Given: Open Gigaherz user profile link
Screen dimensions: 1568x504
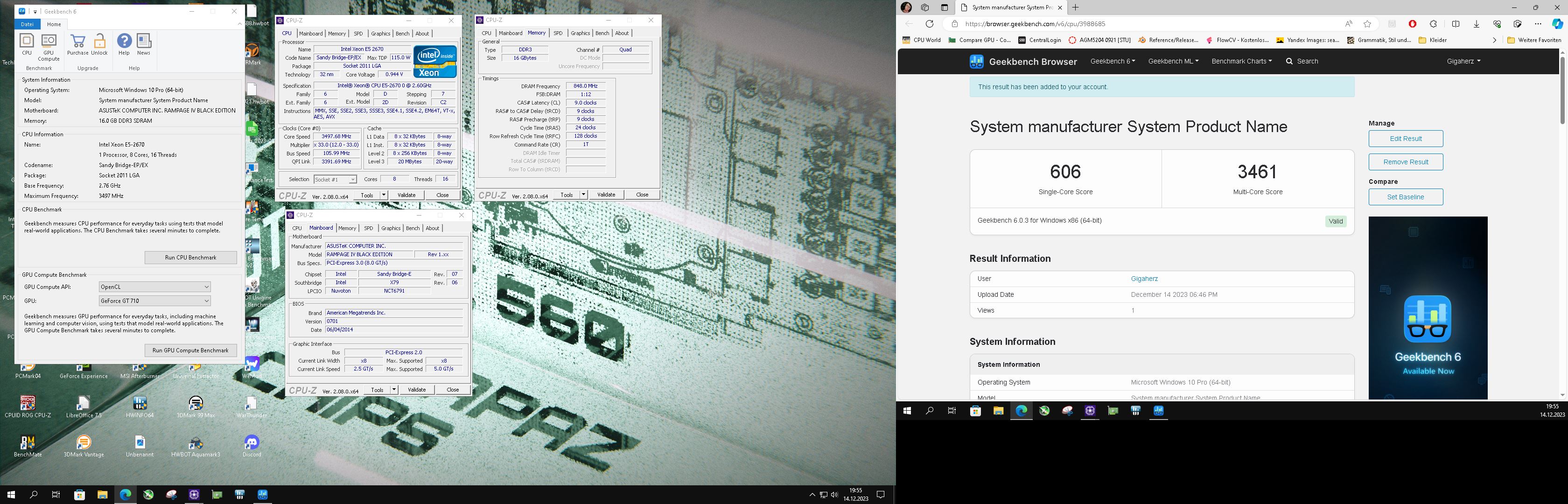Looking at the screenshot, I should coord(1144,279).
